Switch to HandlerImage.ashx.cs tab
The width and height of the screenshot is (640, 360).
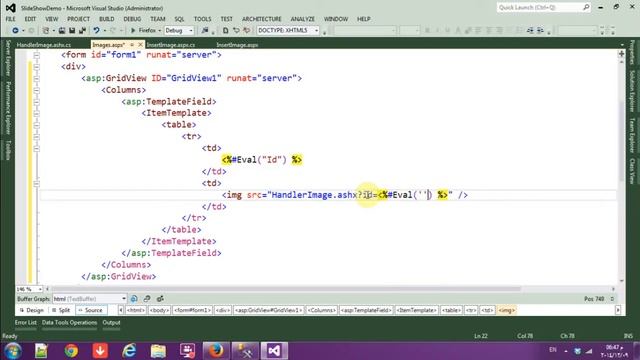(x=44, y=45)
